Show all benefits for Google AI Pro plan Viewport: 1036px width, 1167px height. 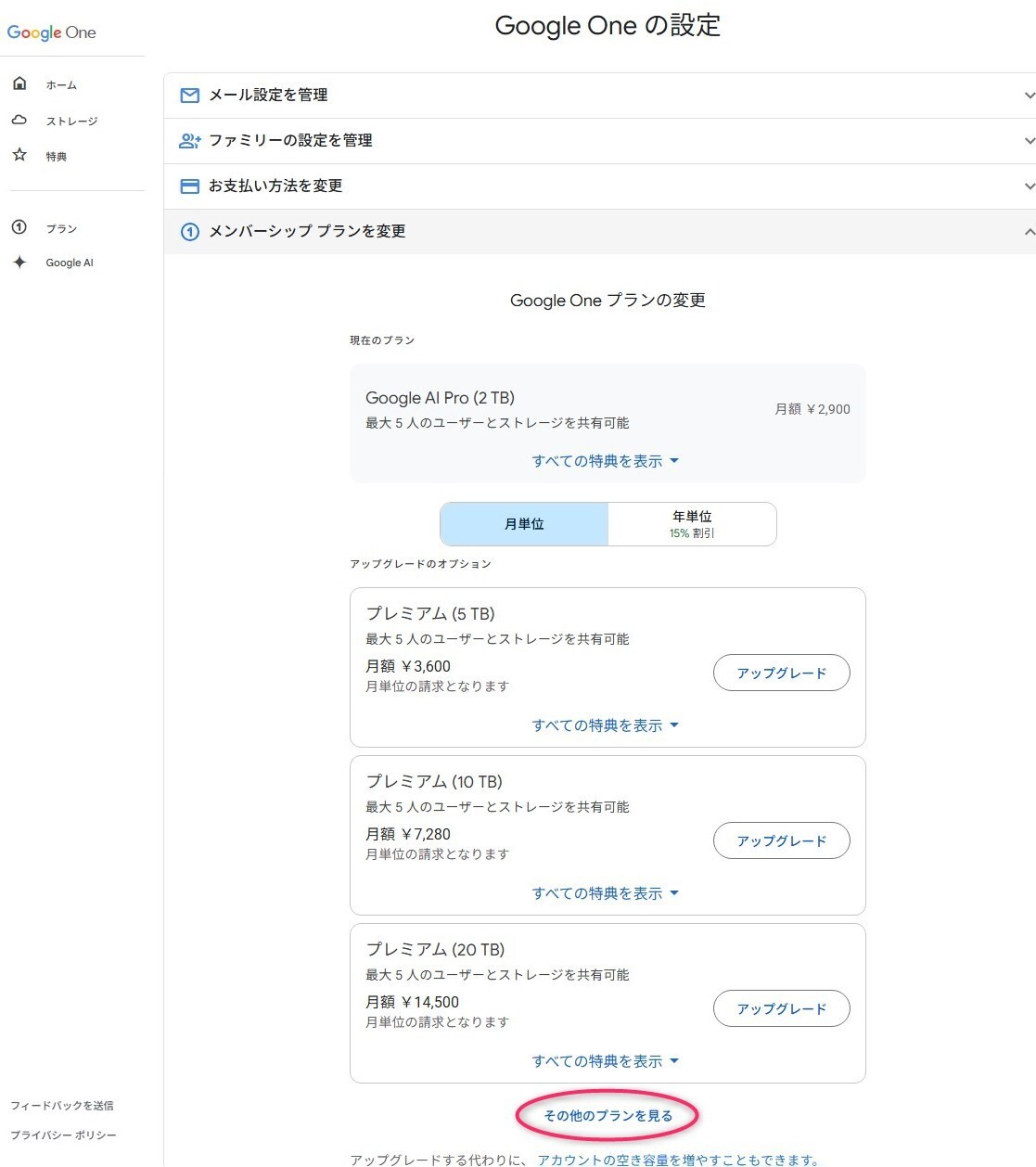click(x=606, y=461)
